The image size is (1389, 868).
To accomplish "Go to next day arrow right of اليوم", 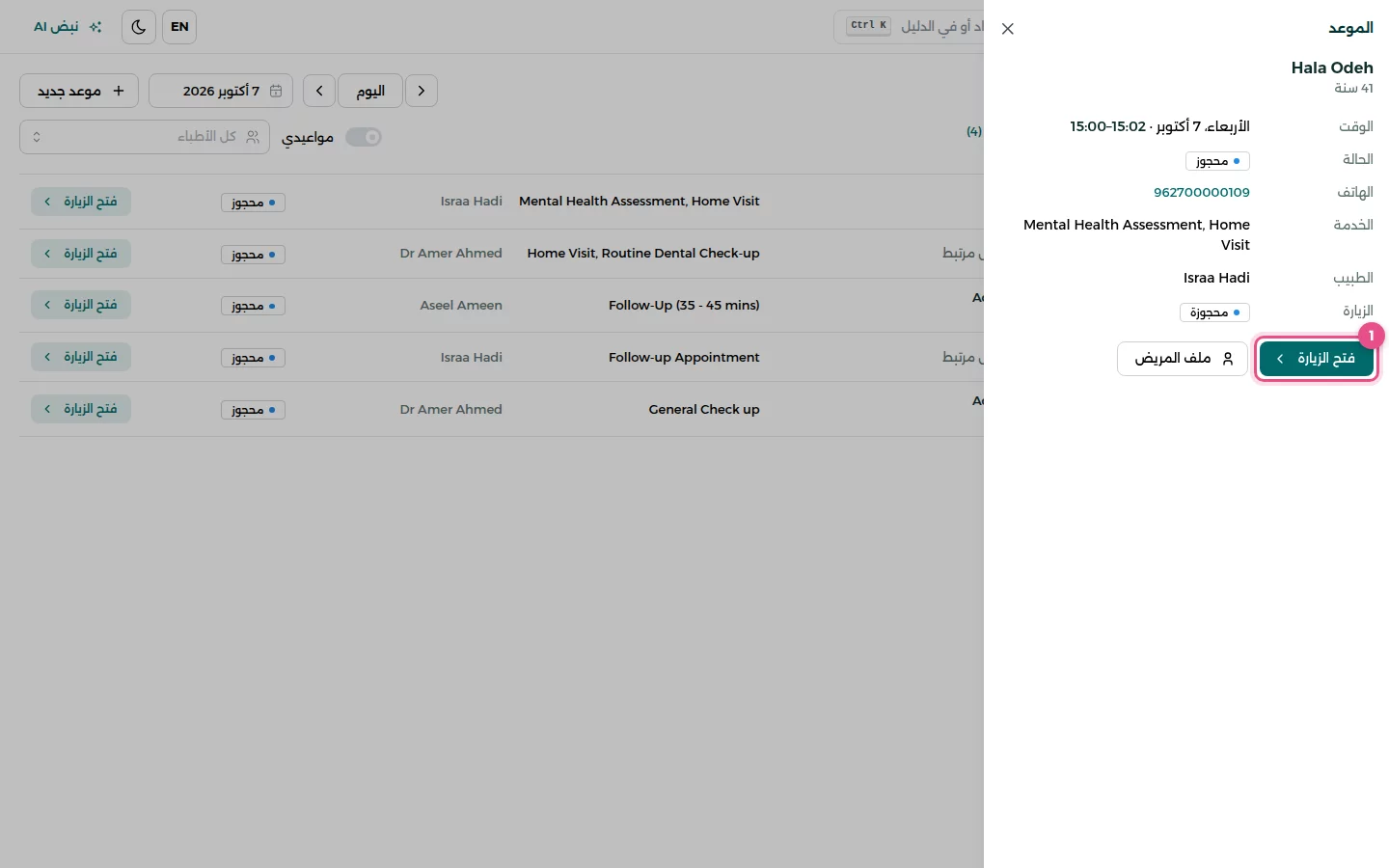I will (x=422, y=91).
